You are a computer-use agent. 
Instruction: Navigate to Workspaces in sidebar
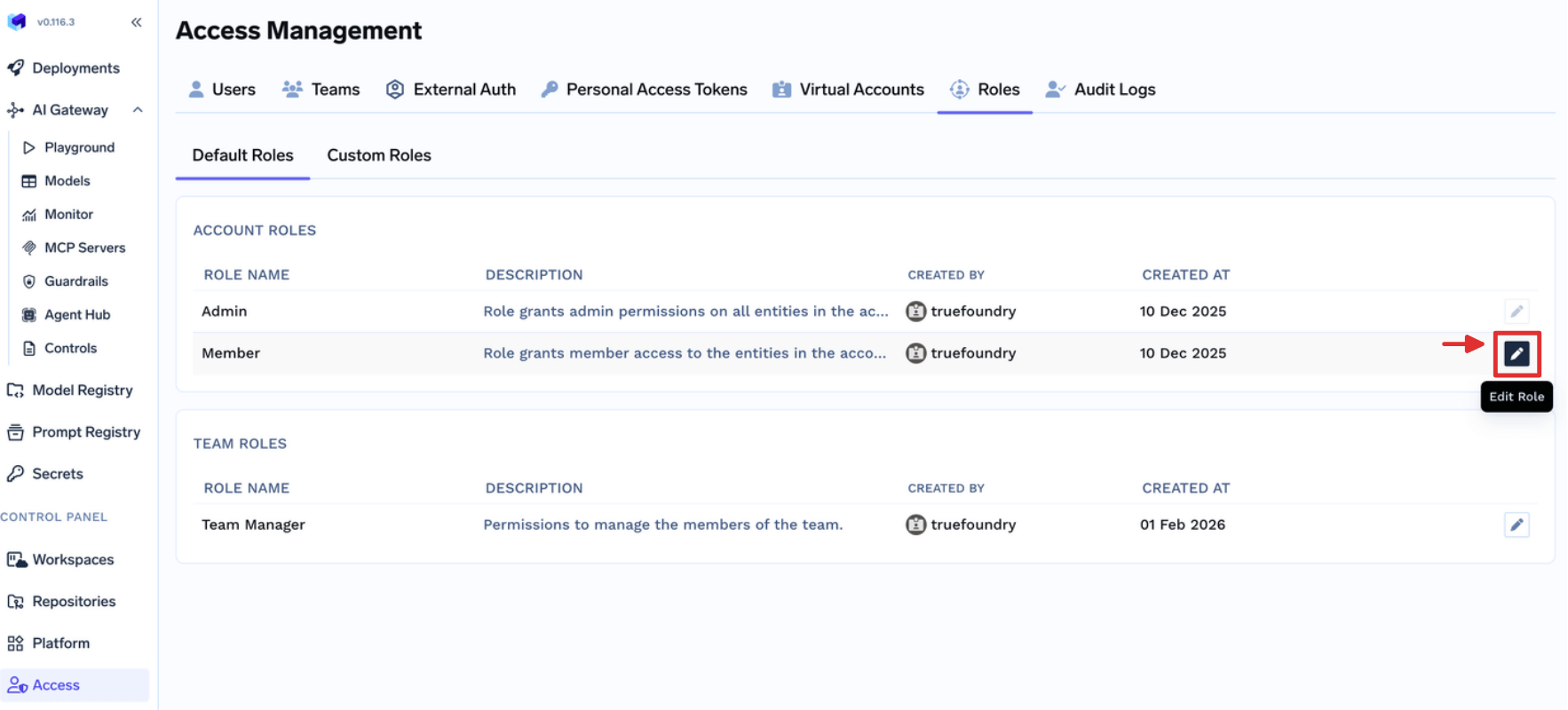tap(73, 560)
